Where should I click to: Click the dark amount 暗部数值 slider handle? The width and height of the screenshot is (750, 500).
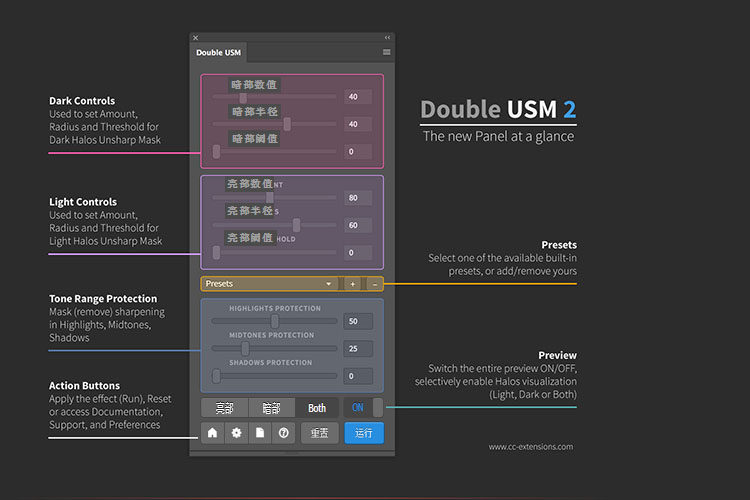[x=243, y=98]
